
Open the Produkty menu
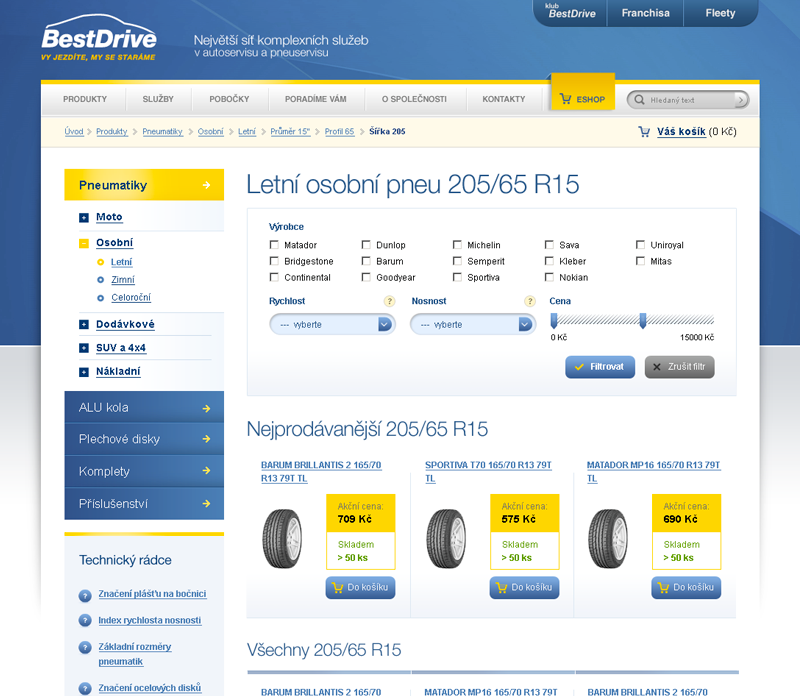click(x=85, y=99)
